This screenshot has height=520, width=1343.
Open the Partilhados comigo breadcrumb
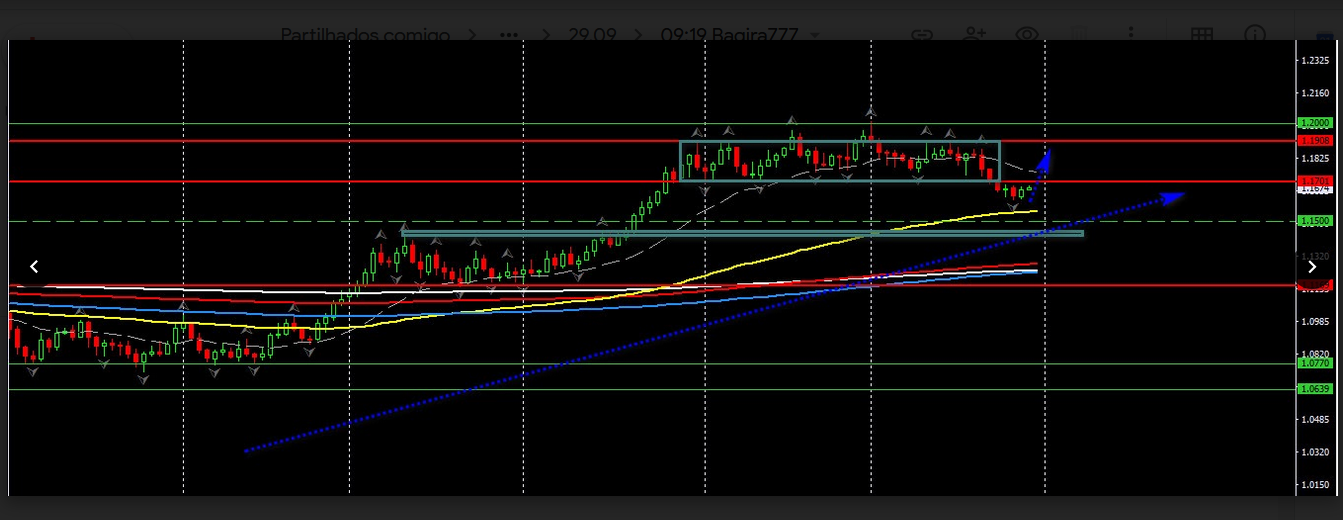point(364,35)
